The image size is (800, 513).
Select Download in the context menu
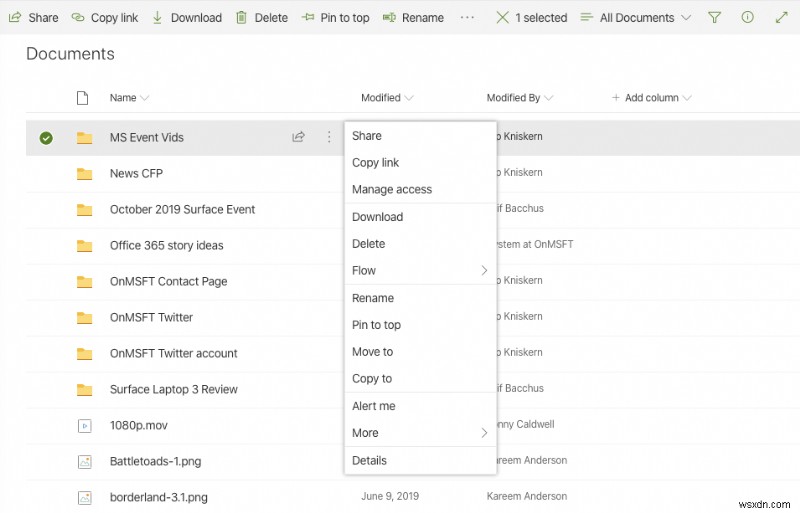point(420,217)
